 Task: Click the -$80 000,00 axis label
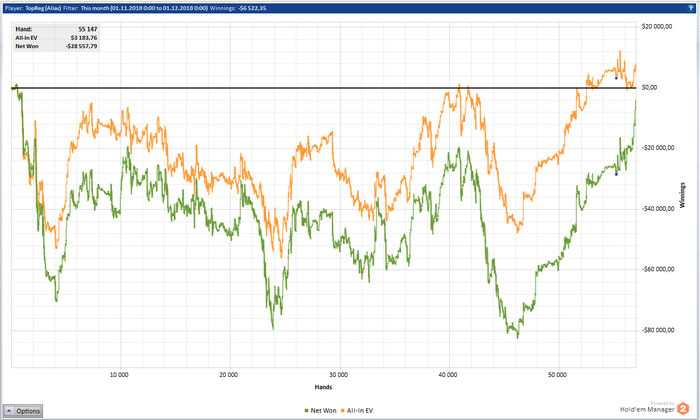pos(658,330)
